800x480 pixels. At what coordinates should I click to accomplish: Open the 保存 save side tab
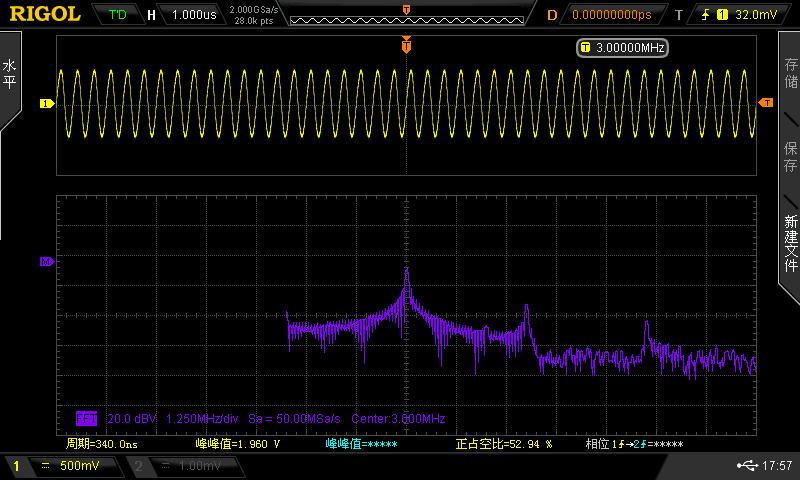point(790,157)
